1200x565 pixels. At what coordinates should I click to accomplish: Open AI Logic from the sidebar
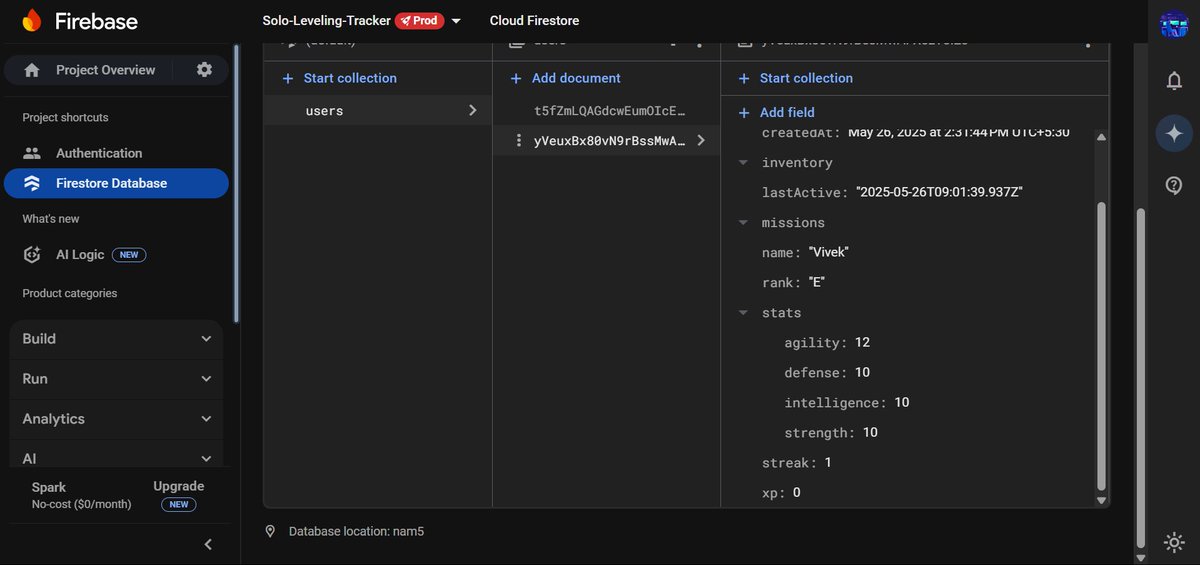click(80, 255)
